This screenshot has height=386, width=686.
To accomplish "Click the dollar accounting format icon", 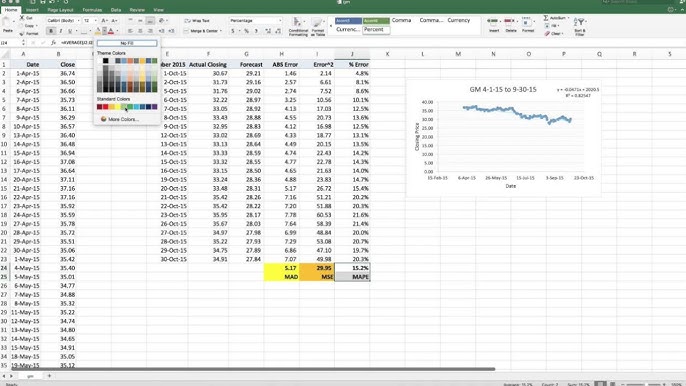I will [x=233, y=31].
